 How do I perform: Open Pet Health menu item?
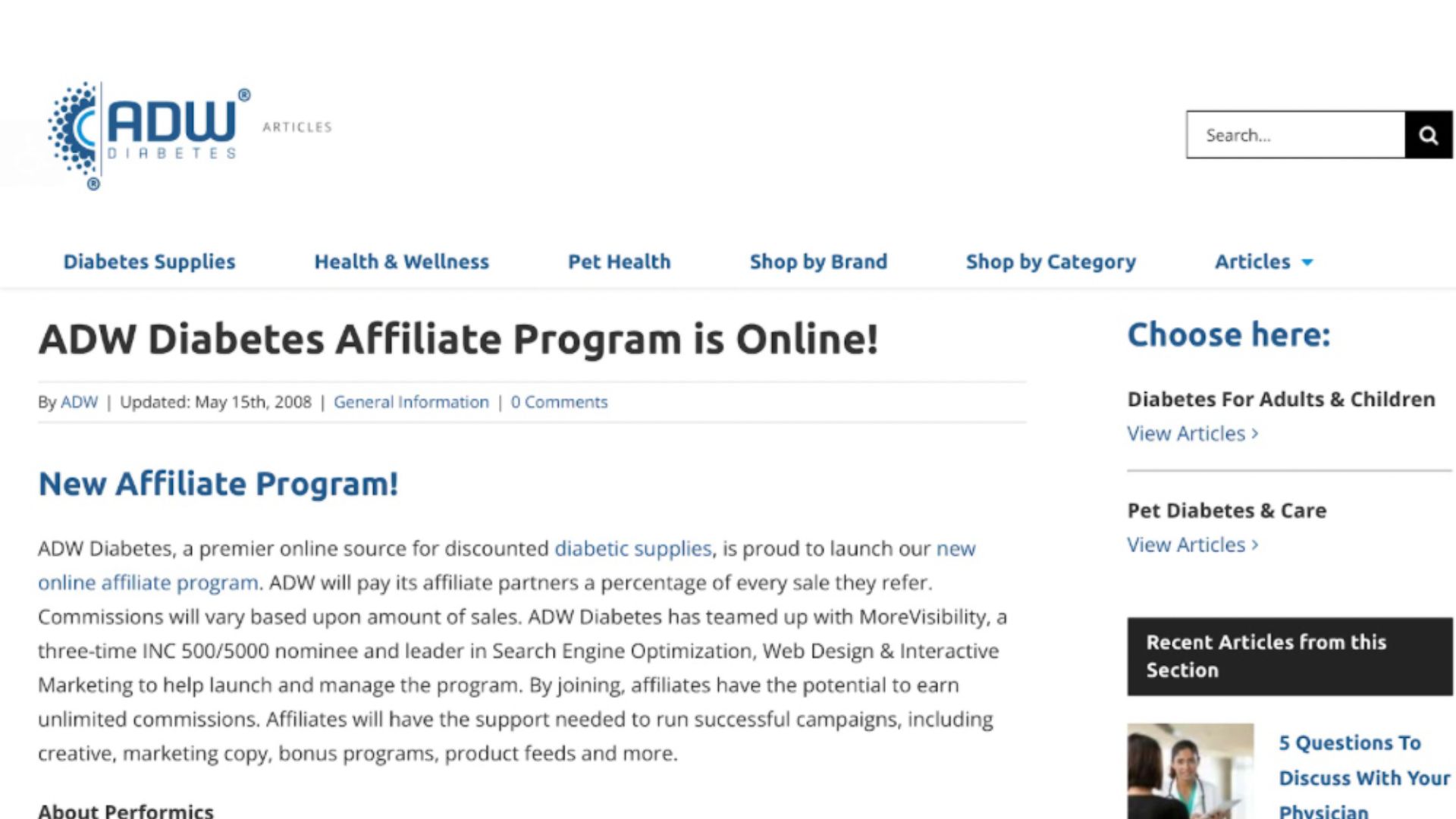click(620, 262)
